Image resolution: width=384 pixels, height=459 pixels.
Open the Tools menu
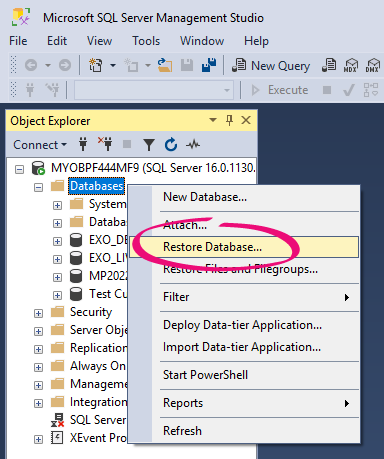pos(146,41)
